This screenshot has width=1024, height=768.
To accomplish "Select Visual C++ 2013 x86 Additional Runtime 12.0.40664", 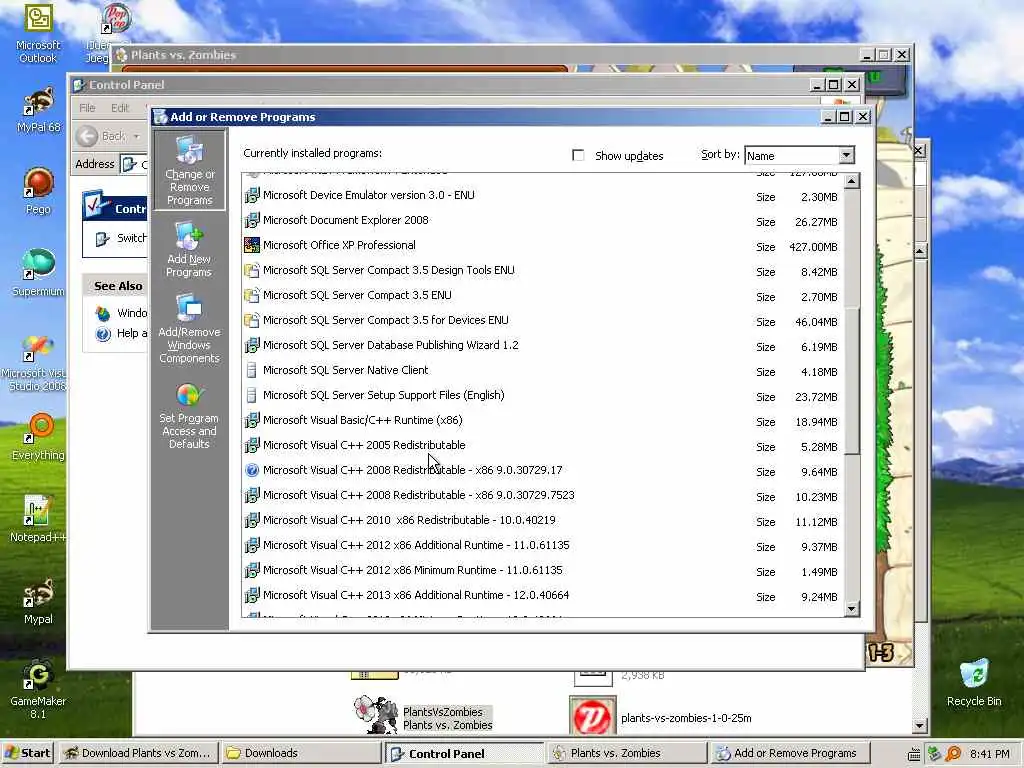I will point(542,595).
